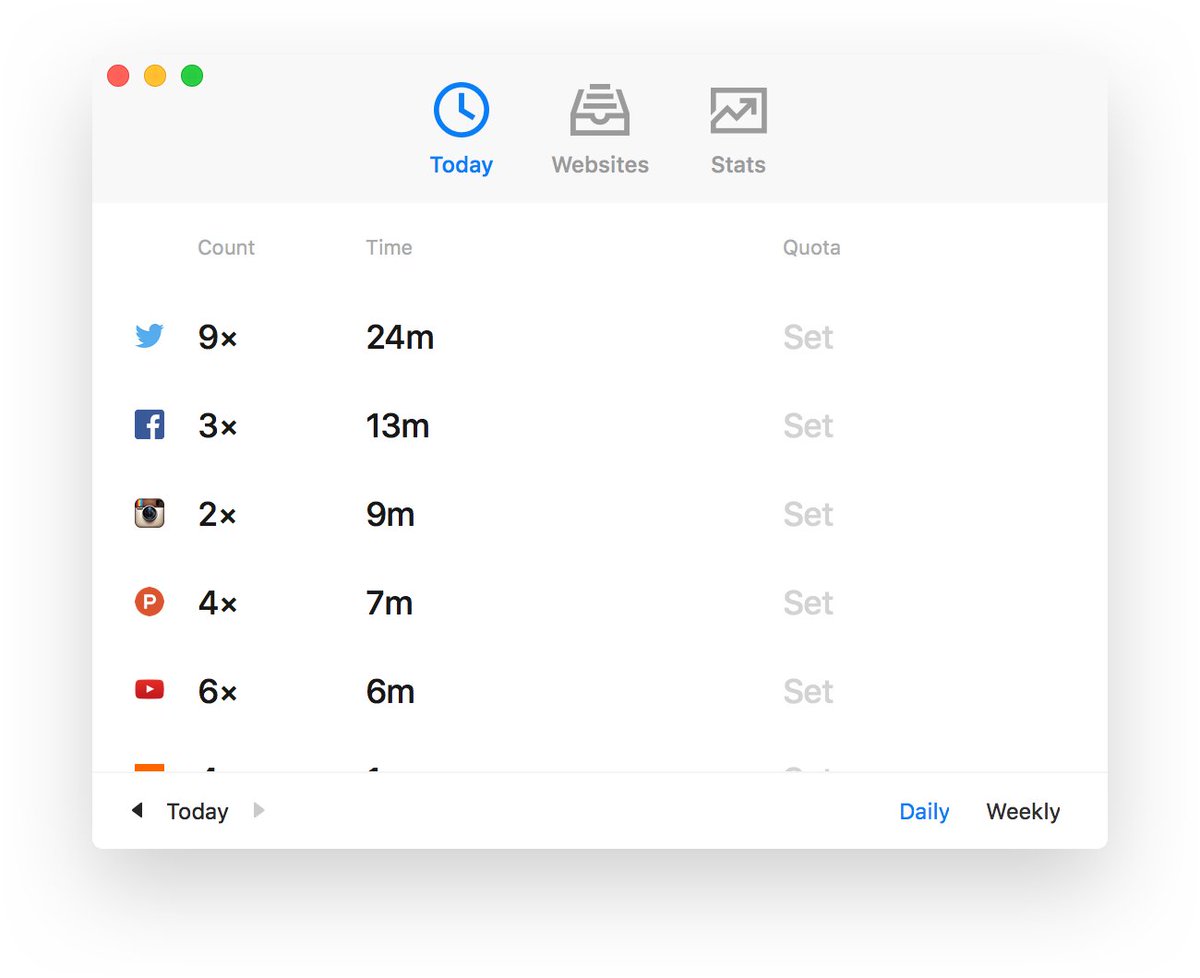Image resolution: width=1200 pixels, height=978 pixels.
Task: Enable the Daily view
Action: (923, 811)
